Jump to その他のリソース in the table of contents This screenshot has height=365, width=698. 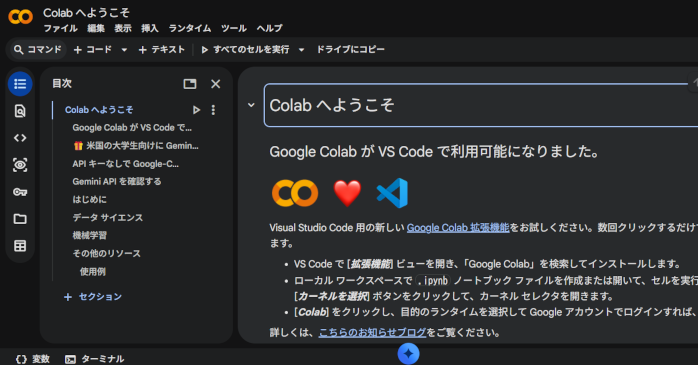(x=106, y=253)
